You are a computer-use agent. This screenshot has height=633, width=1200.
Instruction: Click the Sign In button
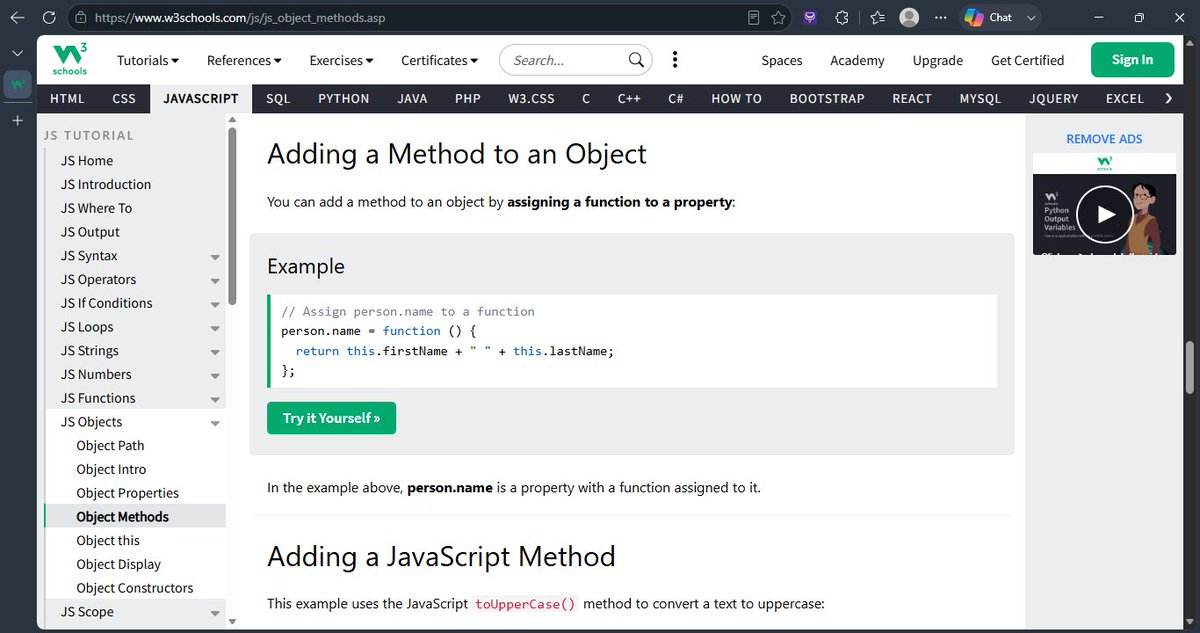1132,60
